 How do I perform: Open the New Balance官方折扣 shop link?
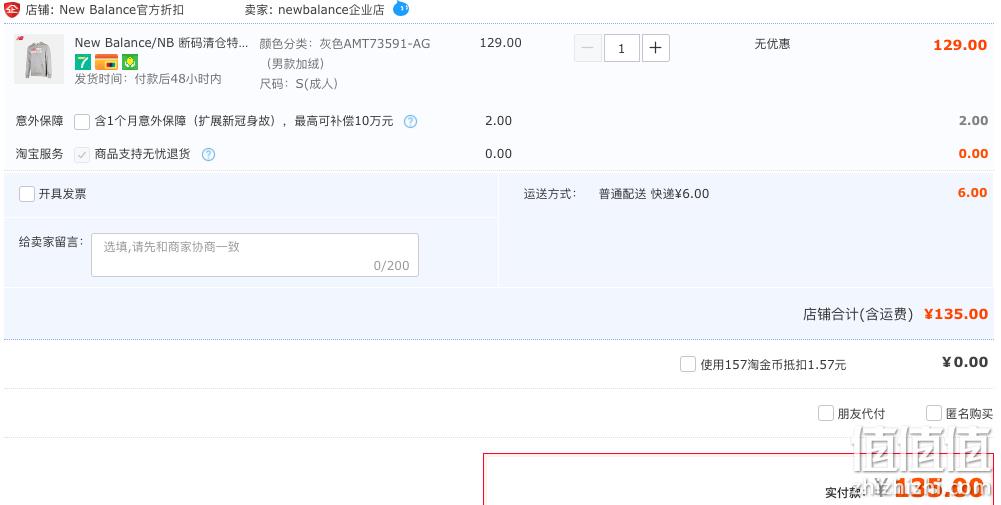pyautogui.click(x=121, y=10)
